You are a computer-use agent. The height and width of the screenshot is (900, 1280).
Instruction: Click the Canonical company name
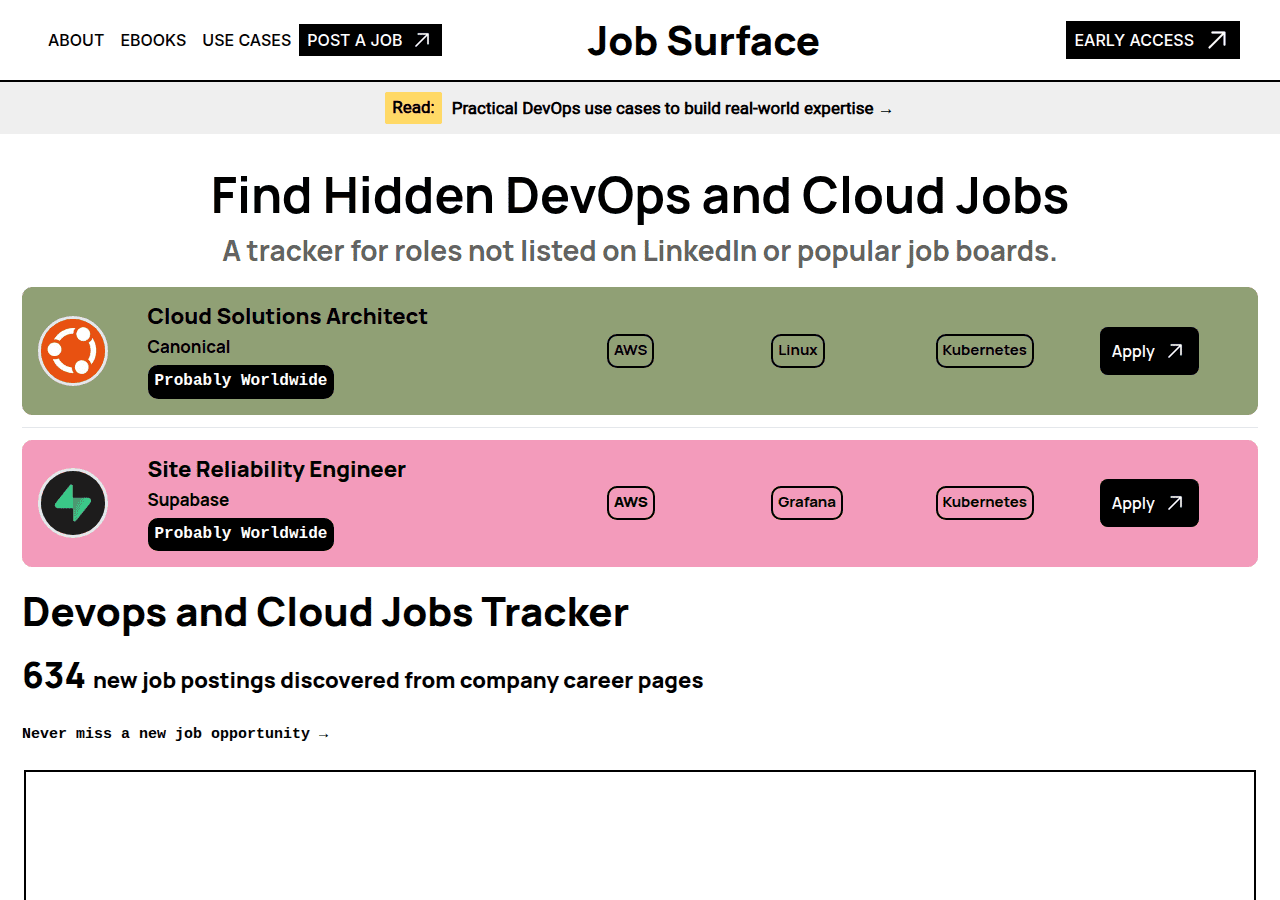[189, 347]
